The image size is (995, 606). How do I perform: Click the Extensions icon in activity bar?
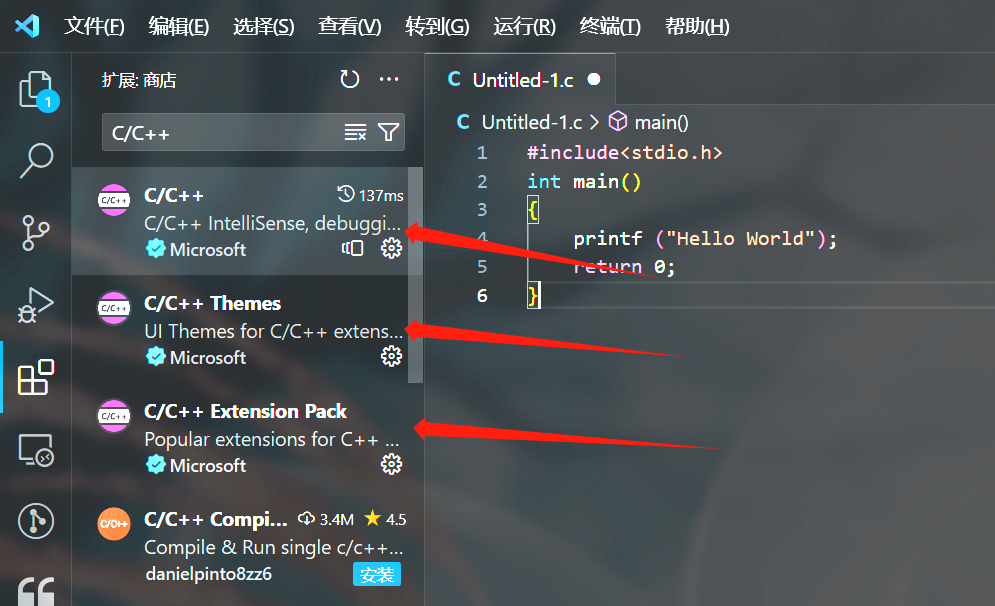coord(37,377)
